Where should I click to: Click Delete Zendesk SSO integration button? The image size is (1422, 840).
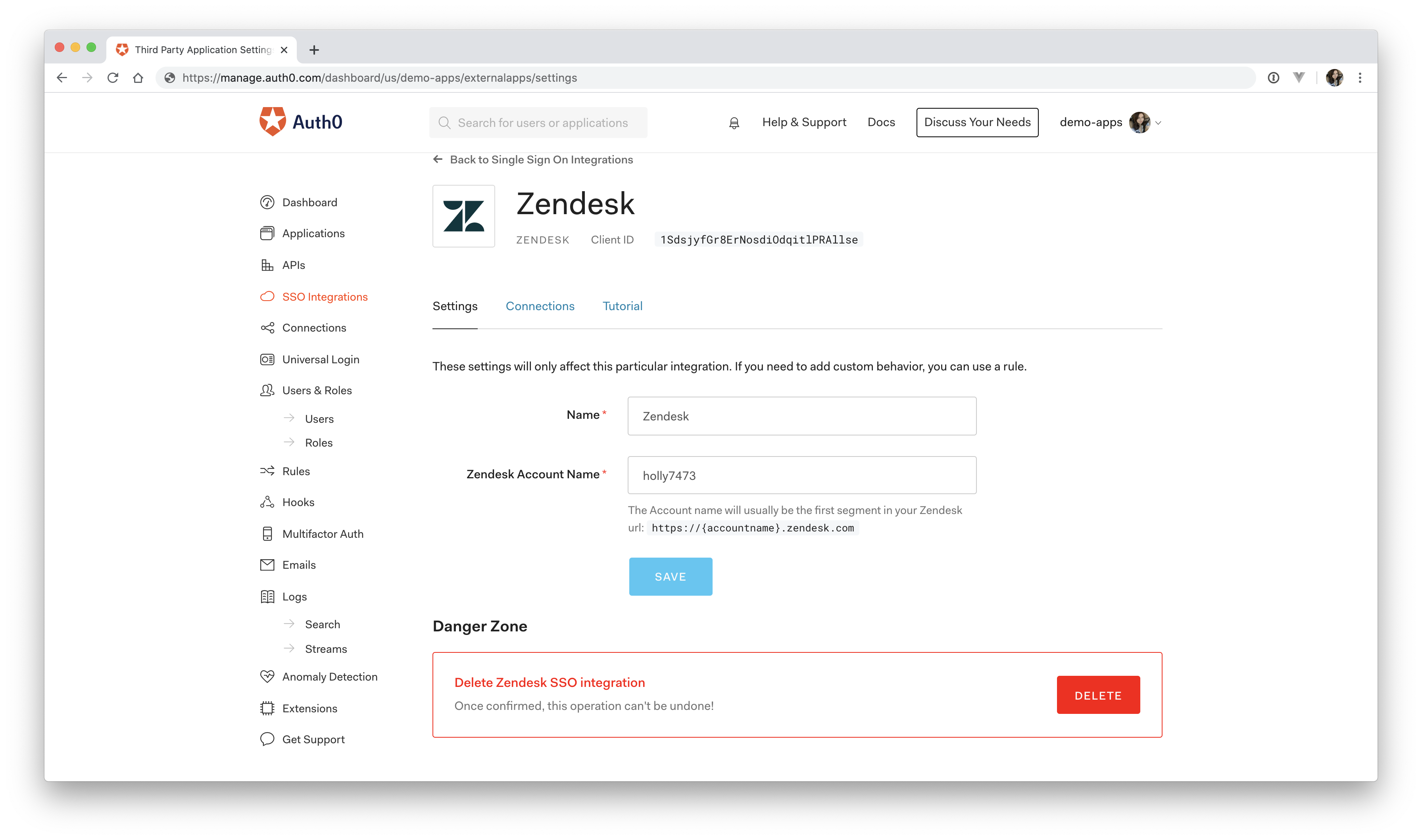(1097, 695)
